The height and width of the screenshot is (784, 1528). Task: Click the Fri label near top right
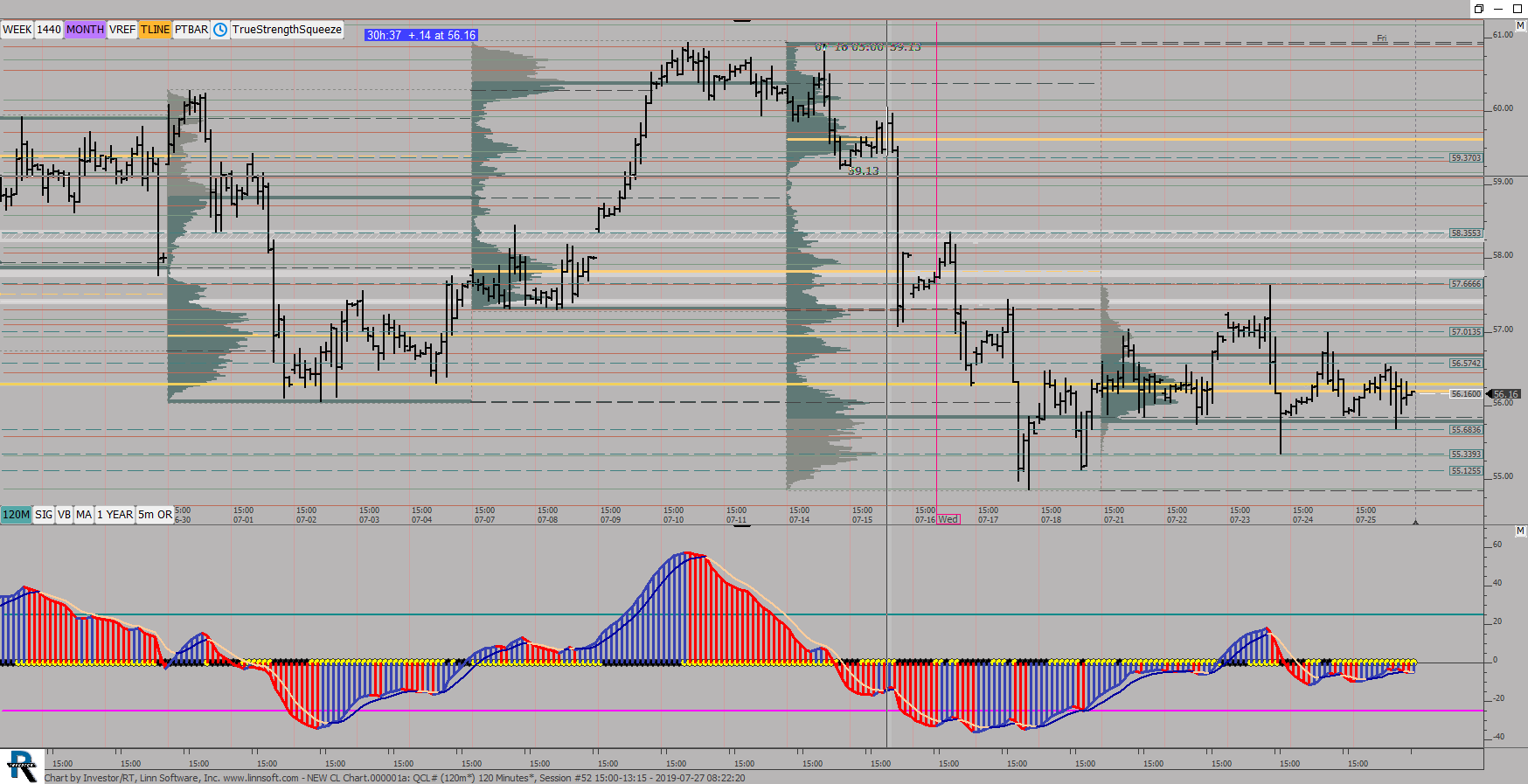(x=1382, y=38)
